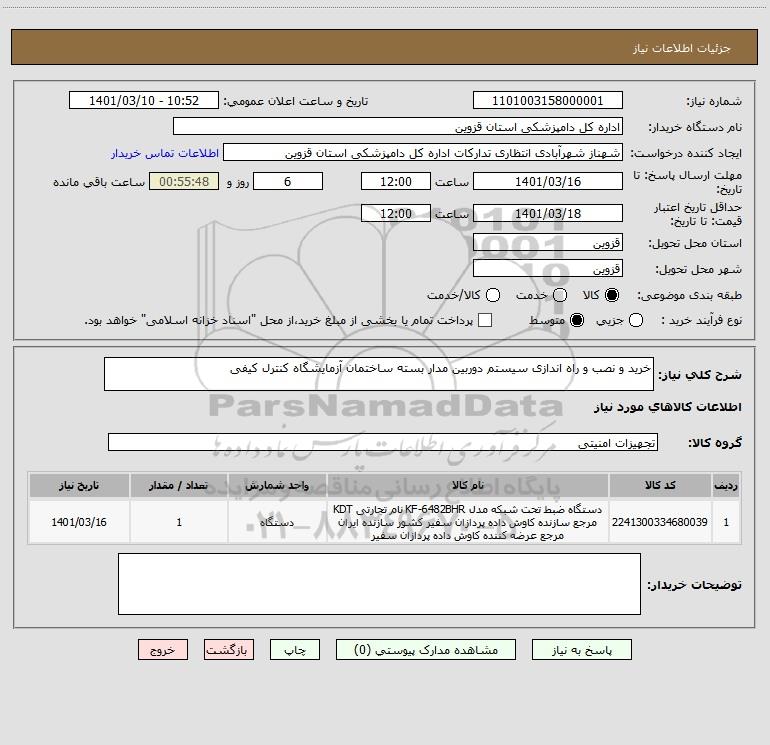Click the پاسخ به نیاز button
This screenshot has width=770, height=745.
[x=581, y=650]
